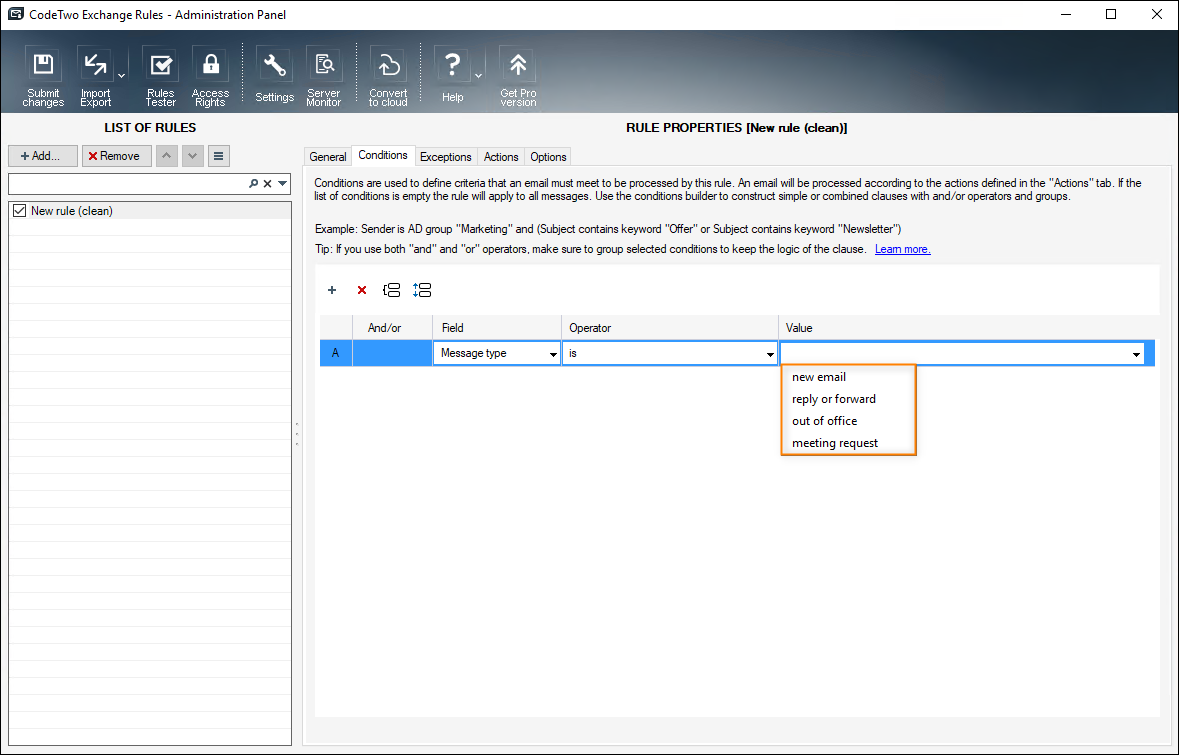The height and width of the screenshot is (755, 1179).
Task: Open the rules list menu icon
Action: [x=218, y=156]
